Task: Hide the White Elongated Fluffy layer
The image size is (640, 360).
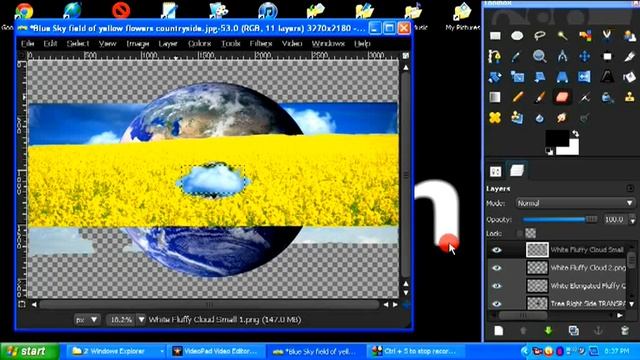Action: [x=496, y=286]
